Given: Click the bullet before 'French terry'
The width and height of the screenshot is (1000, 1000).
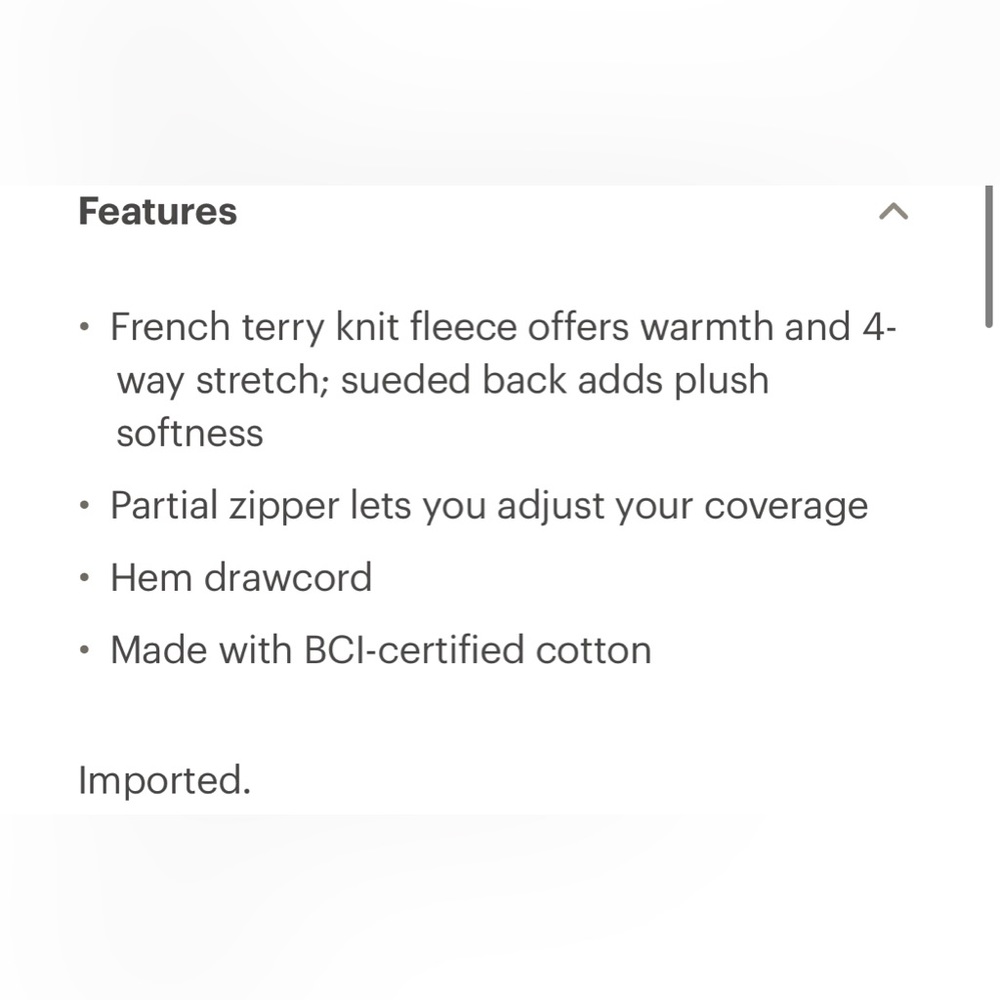Looking at the screenshot, I should pyautogui.click(x=87, y=328).
